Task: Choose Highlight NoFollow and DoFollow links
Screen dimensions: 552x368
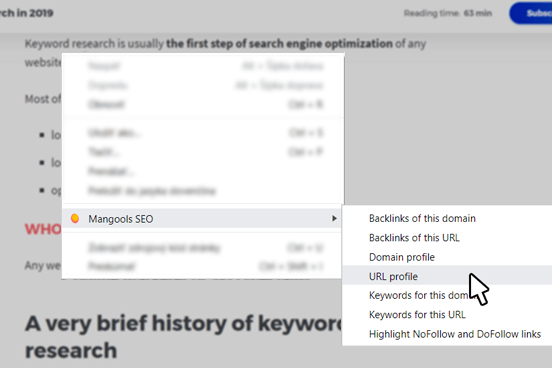Action: coord(455,334)
